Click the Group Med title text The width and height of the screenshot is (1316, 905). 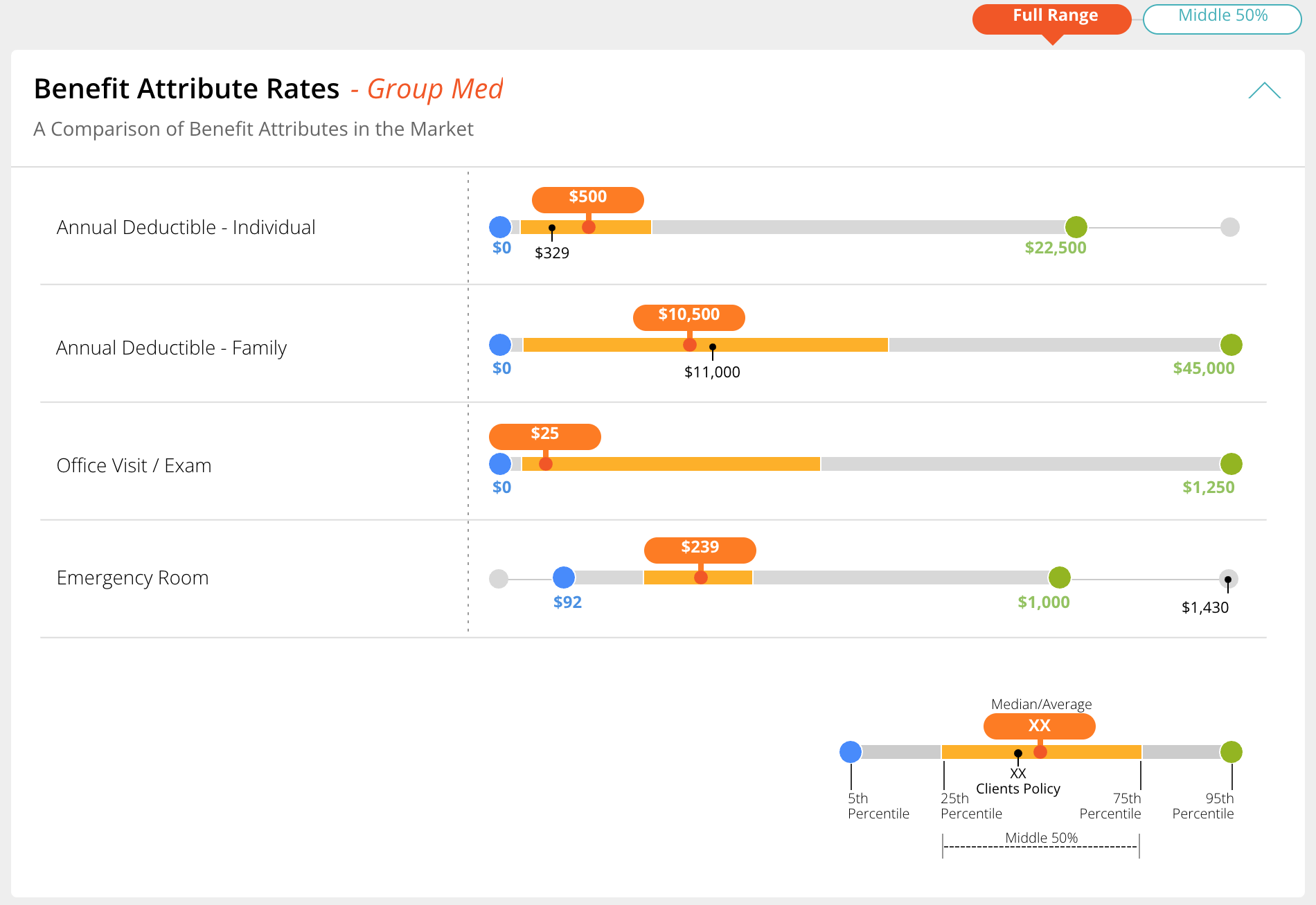[x=434, y=89]
